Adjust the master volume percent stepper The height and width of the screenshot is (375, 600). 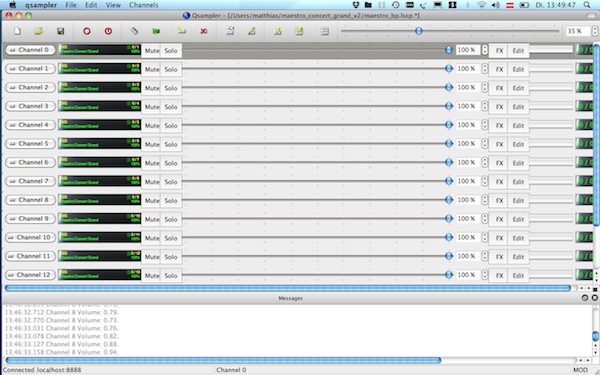595,31
